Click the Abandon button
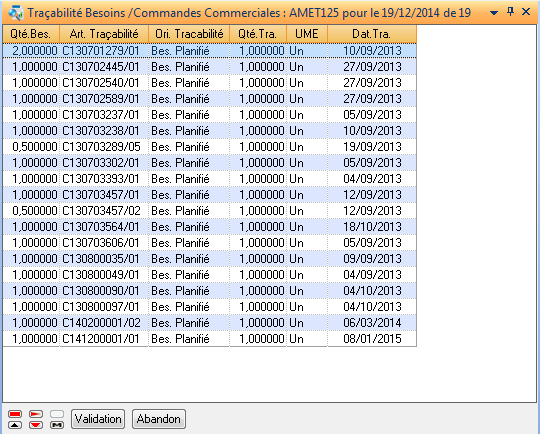This screenshot has width=540, height=434. [159, 419]
